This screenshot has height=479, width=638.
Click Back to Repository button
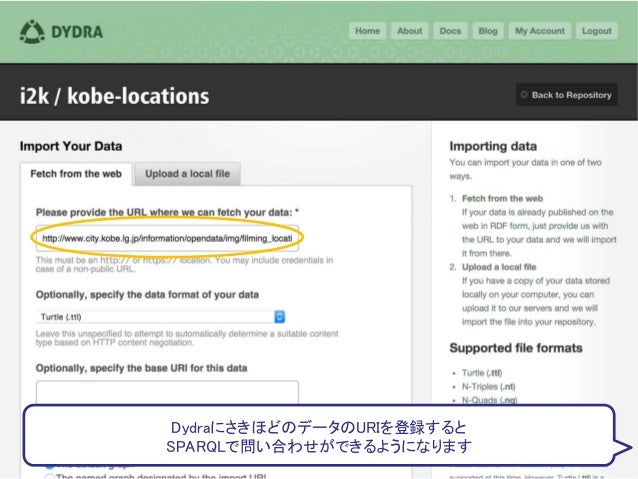coord(567,95)
